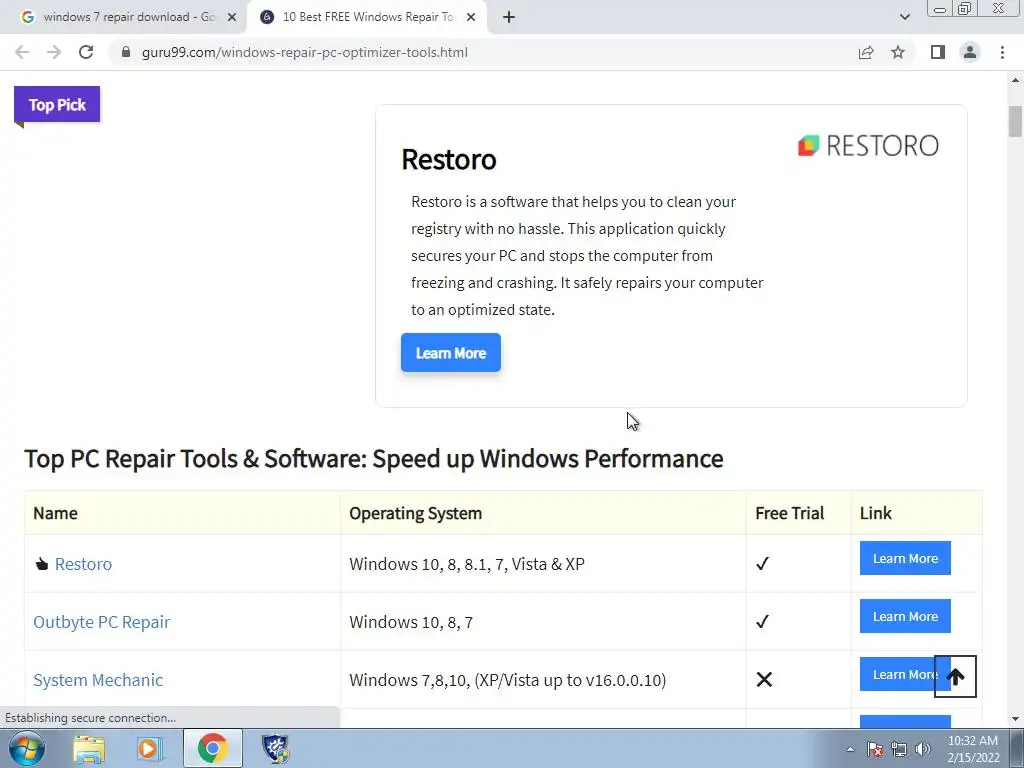Click the 'Top PC Repair Tools & Software' heading
Image resolution: width=1024 pixels, height=768 pixels.
pyautogui.click(x=374, y=458)
